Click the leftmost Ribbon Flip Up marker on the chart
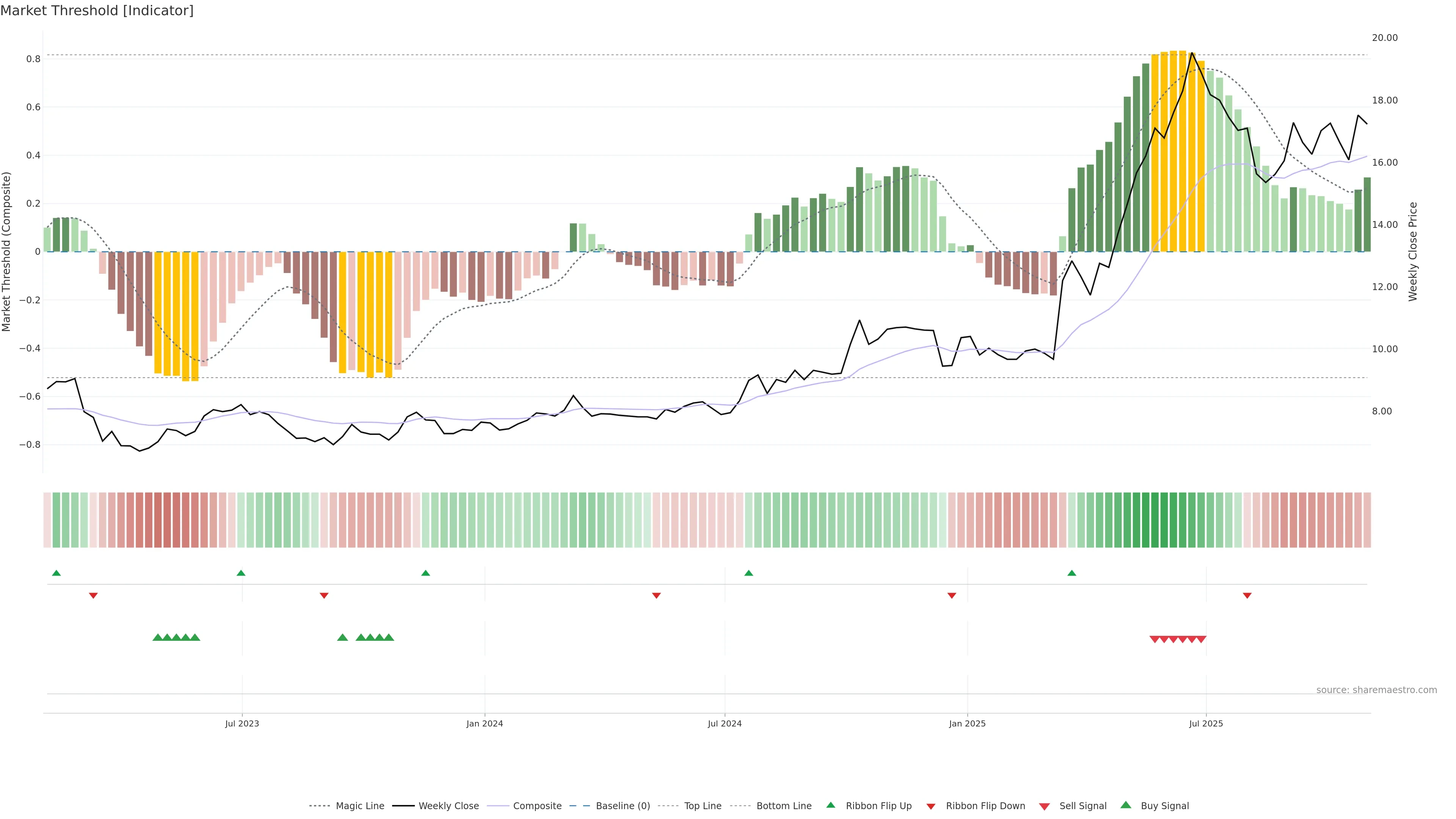This screenshot has height=819, width=1456. point(56,573)
